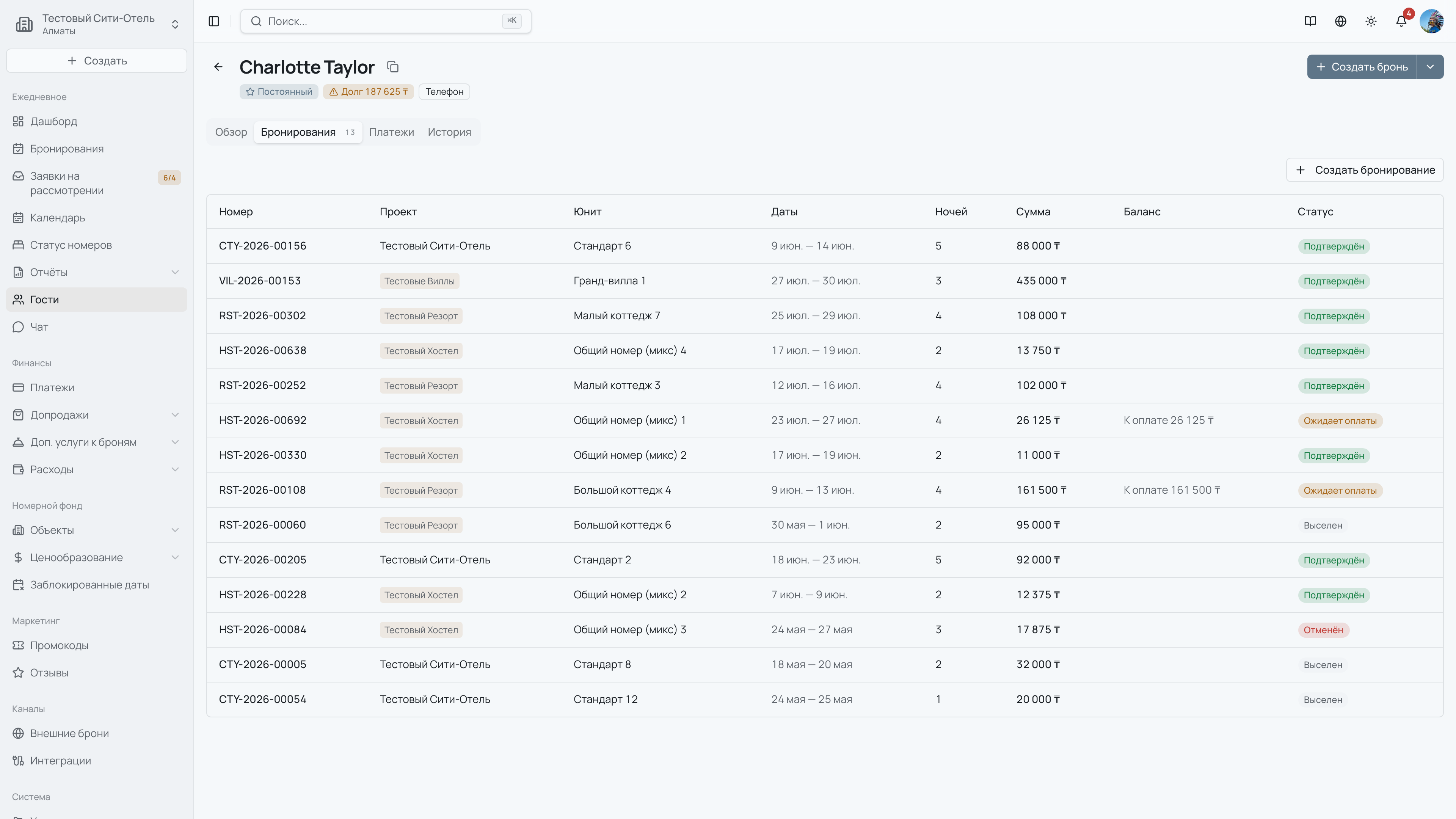Toggle the sidebar panel icon
The height and width of the screenshot is (819, 1456).
tap(213, 21)
